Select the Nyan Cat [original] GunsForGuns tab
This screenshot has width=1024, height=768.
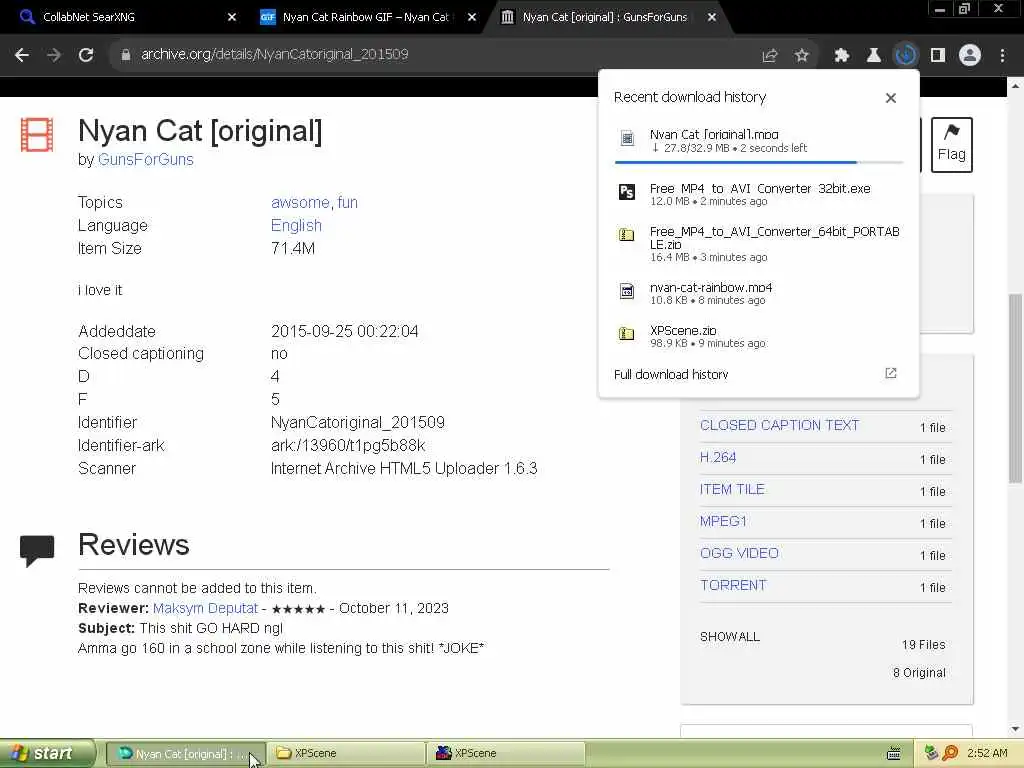(605, 18)
